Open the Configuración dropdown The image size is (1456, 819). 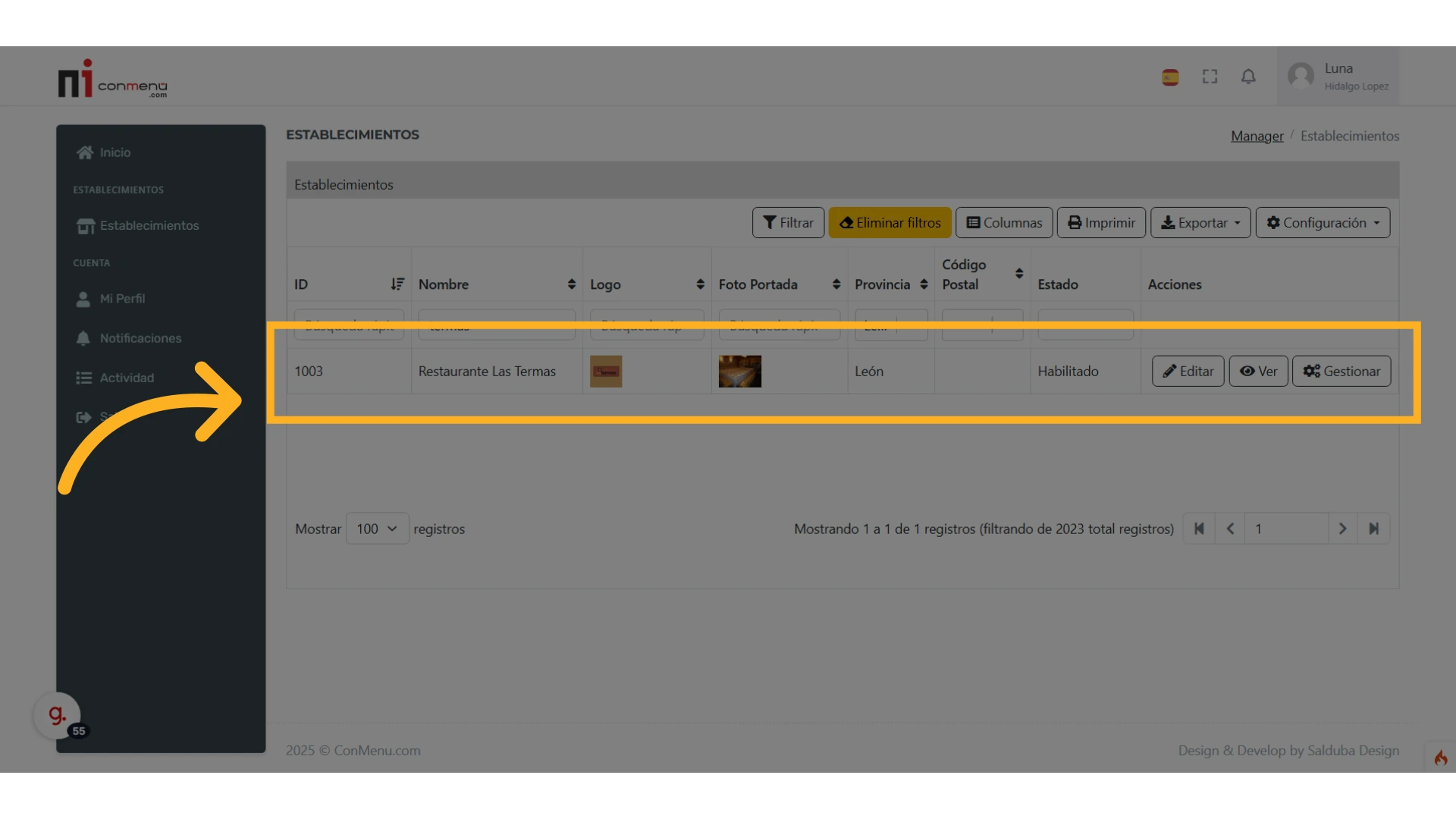click(1323, 223)
